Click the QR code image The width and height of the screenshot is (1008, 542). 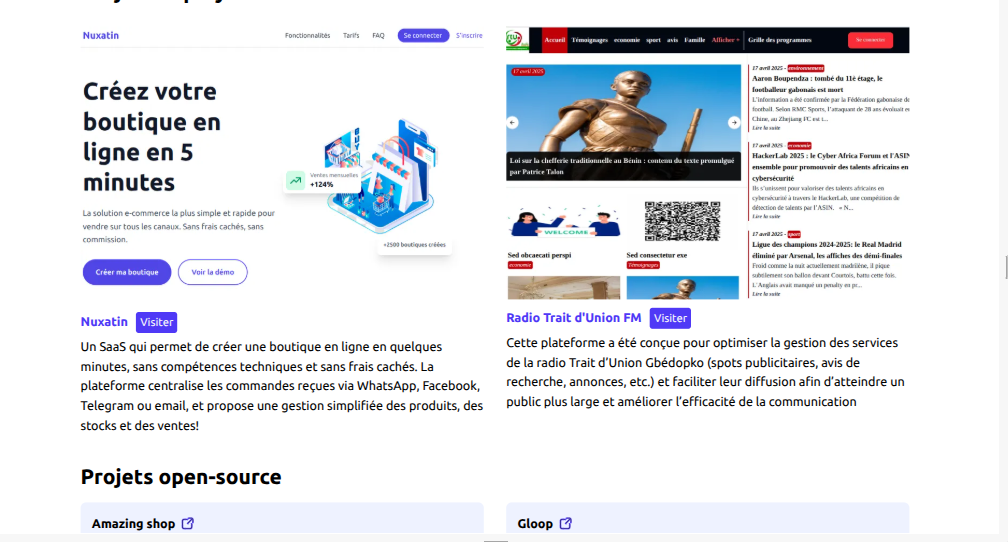pos(682,221)
